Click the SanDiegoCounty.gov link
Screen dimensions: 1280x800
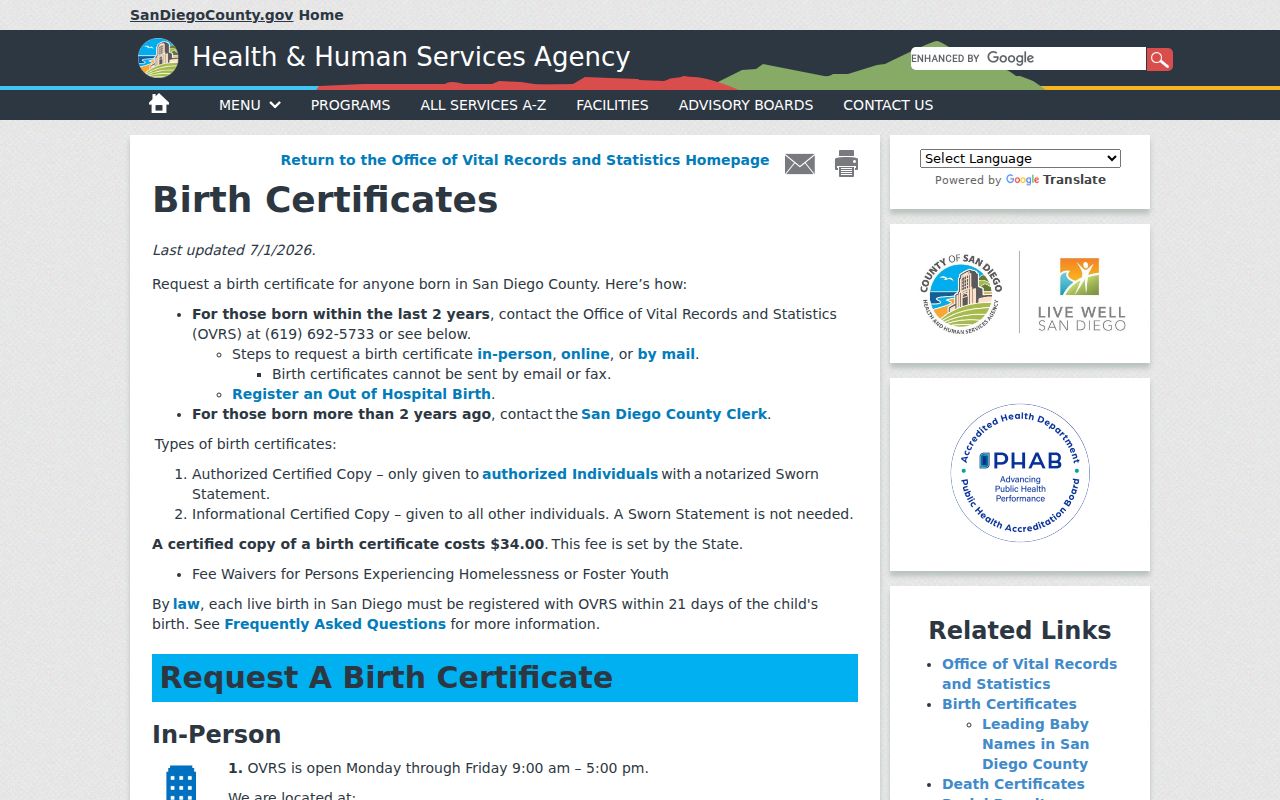pyautogui.click(x=212, y=15)
